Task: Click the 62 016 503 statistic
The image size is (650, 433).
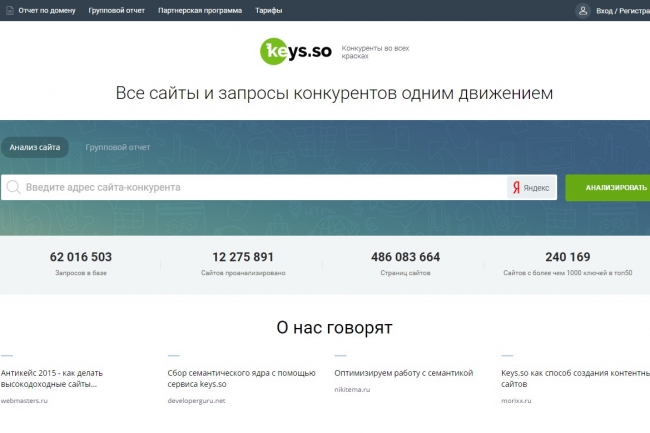Action: point(81,257)
